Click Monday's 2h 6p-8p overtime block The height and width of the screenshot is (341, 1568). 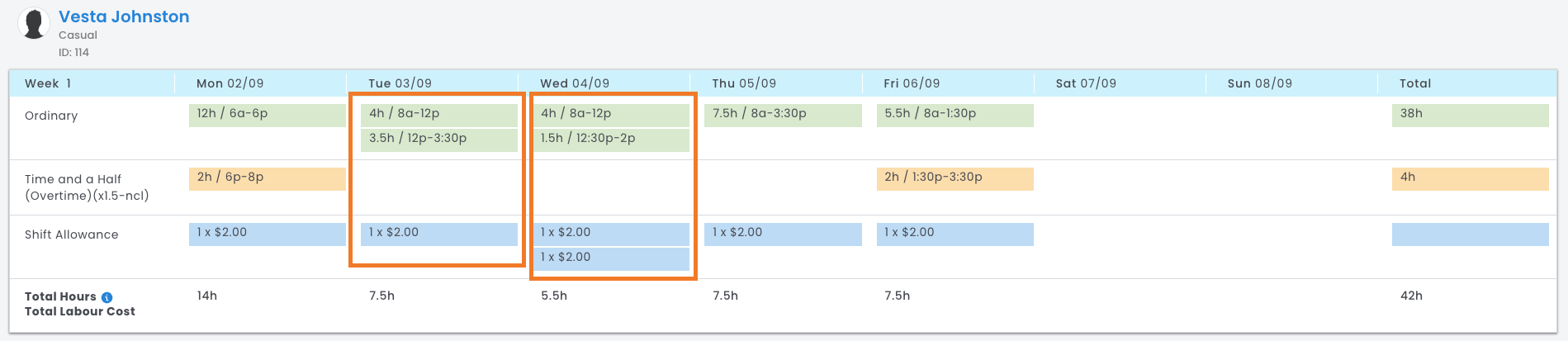[x=267, y=178]
